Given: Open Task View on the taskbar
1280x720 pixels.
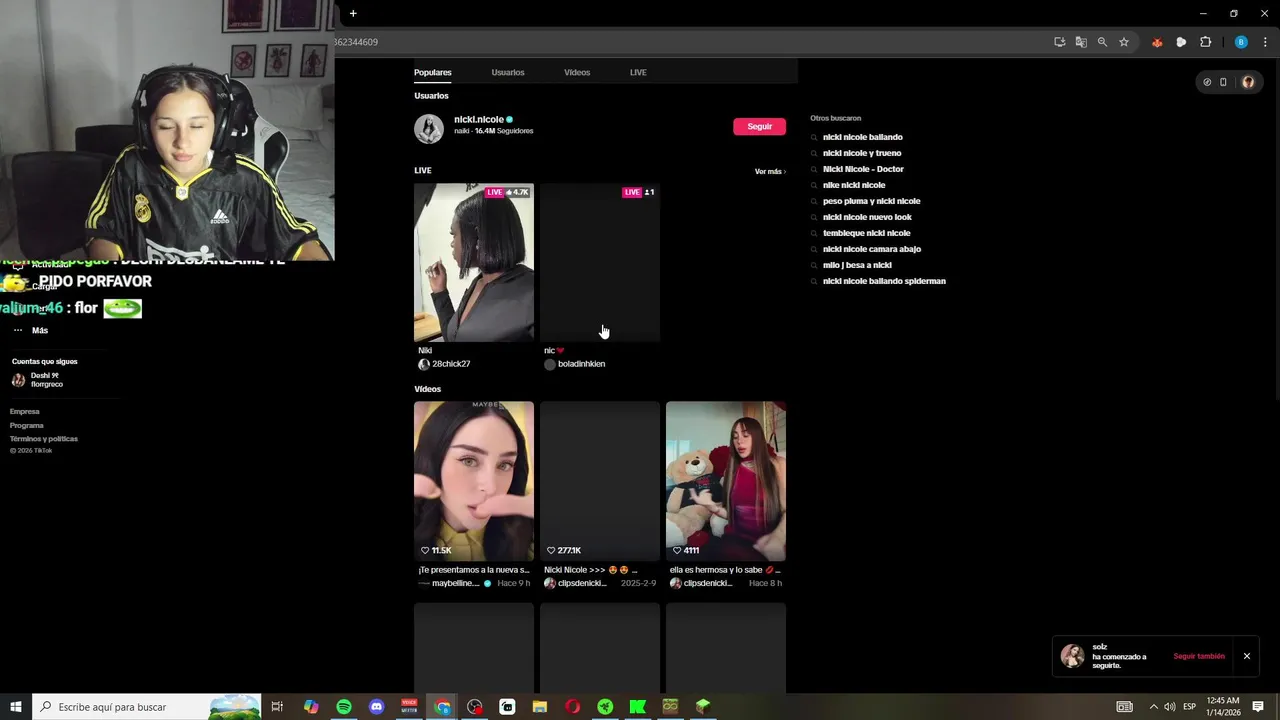Looking at the screenshot, I should click(278, 707).
